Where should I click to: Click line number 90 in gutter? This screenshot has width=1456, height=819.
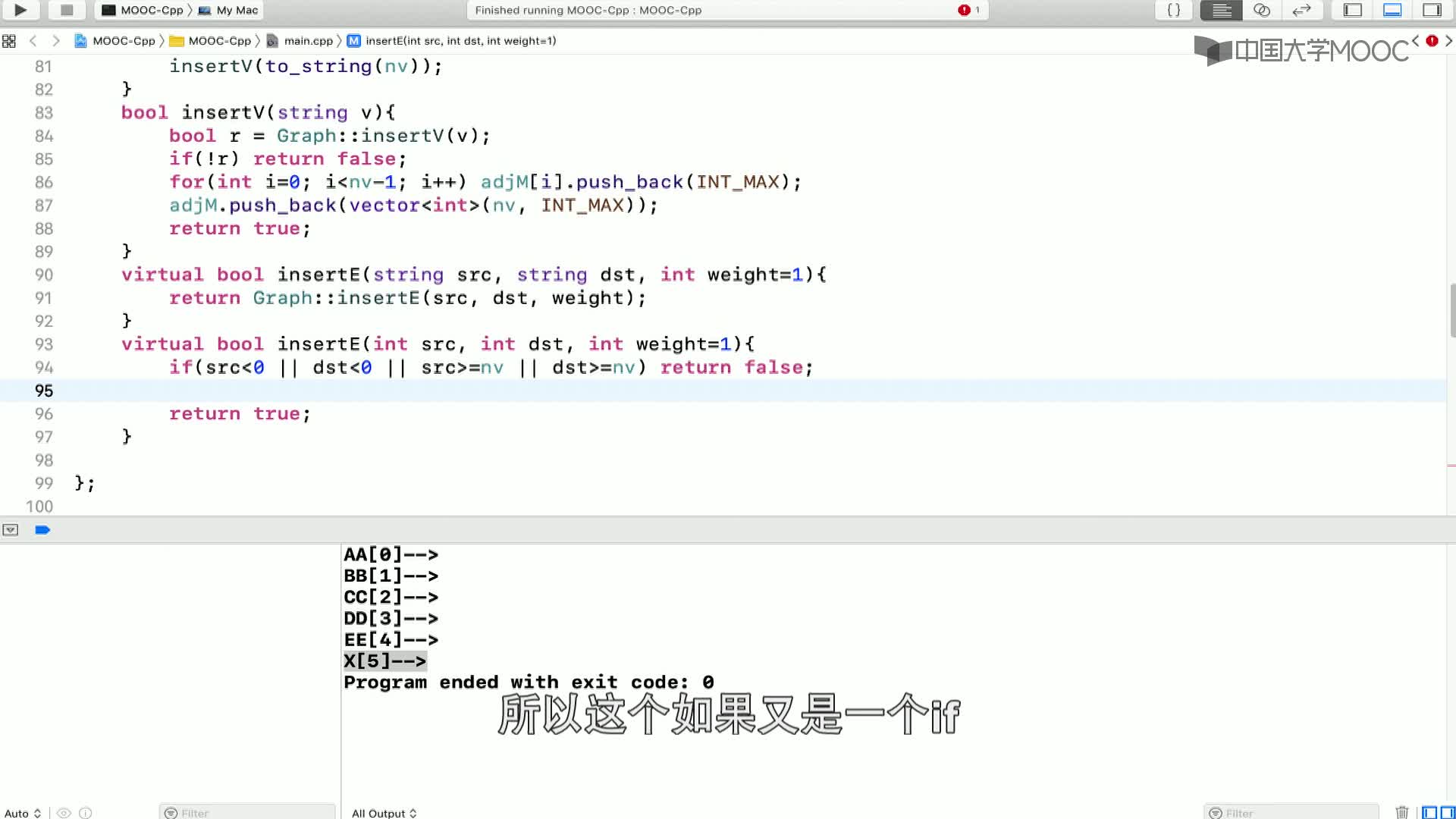(43, 275)
